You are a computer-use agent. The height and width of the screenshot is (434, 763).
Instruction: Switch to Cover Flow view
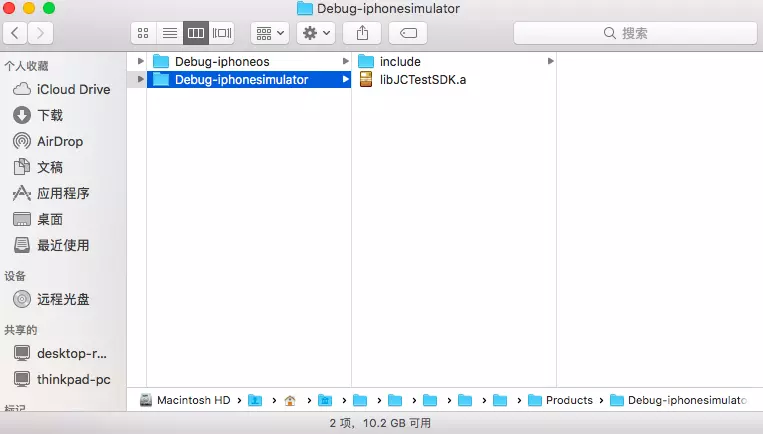222,33
